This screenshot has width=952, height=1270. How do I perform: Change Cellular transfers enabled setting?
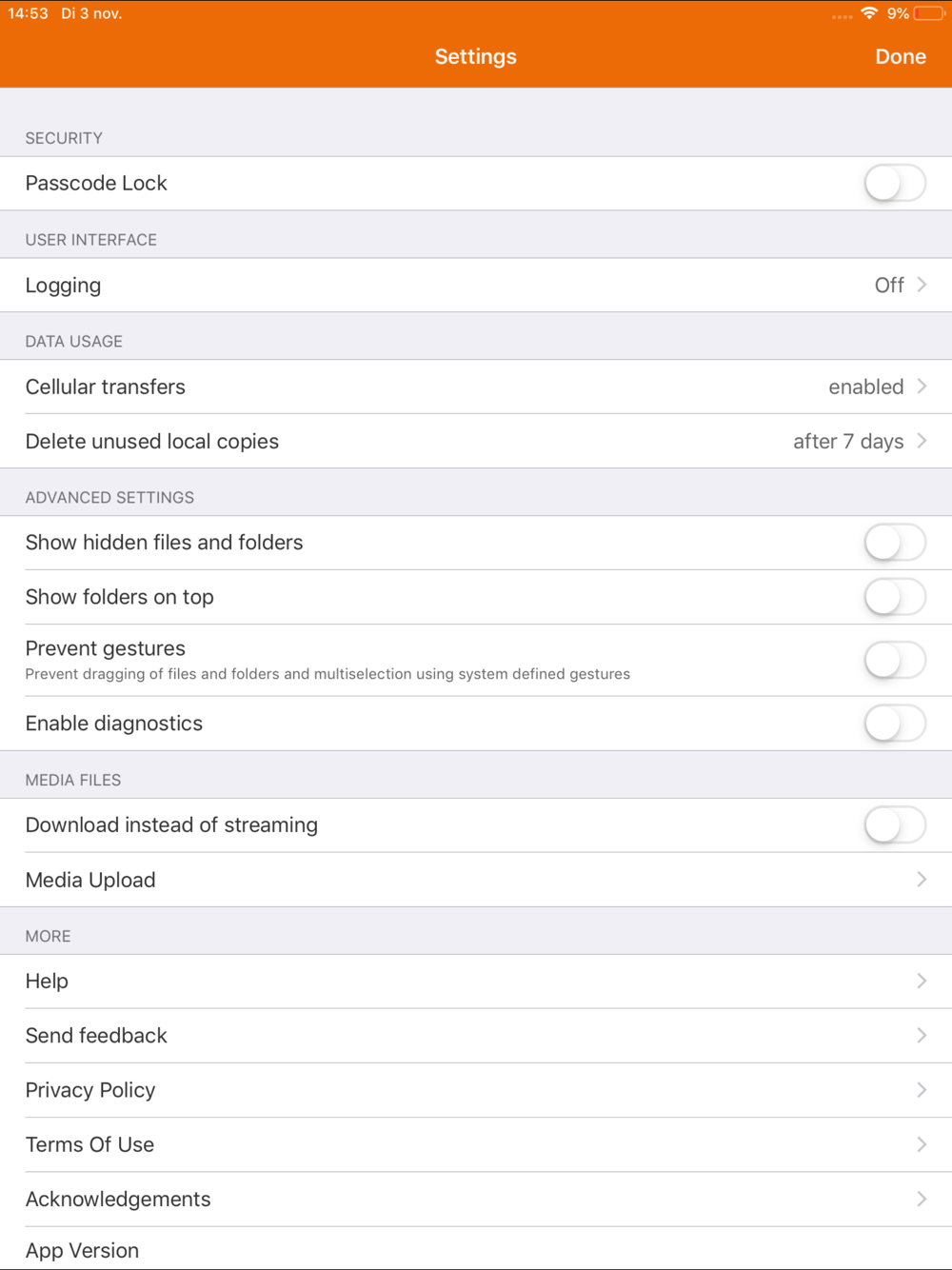coord(476,387)
